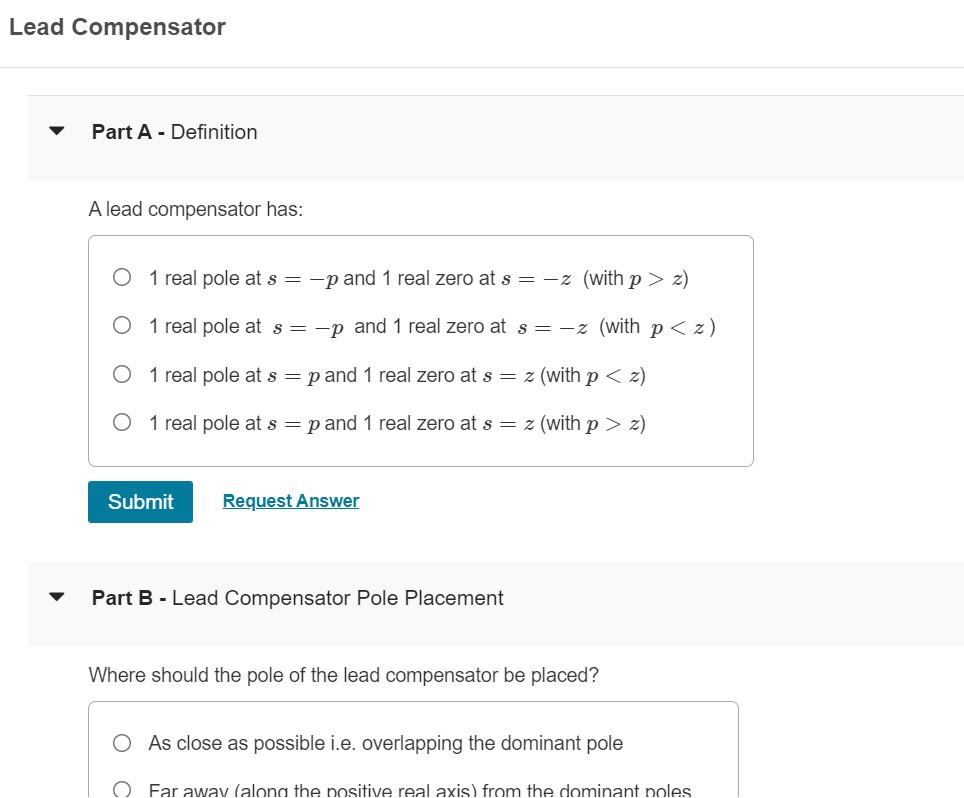Click the Part A answer options box

click(x=420, y=349)
